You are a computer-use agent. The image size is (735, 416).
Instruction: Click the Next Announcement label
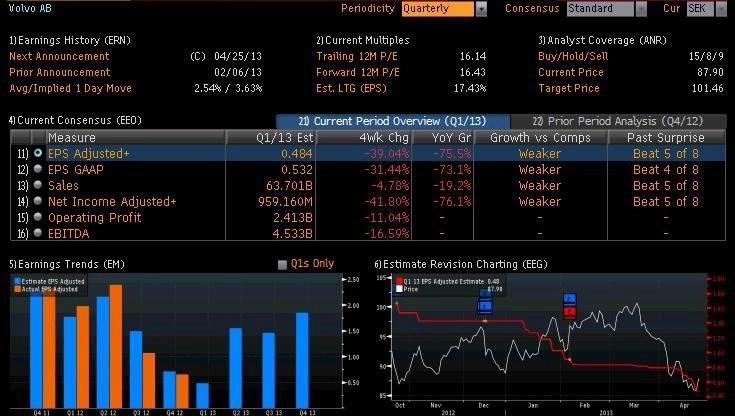tap(59, 56)
